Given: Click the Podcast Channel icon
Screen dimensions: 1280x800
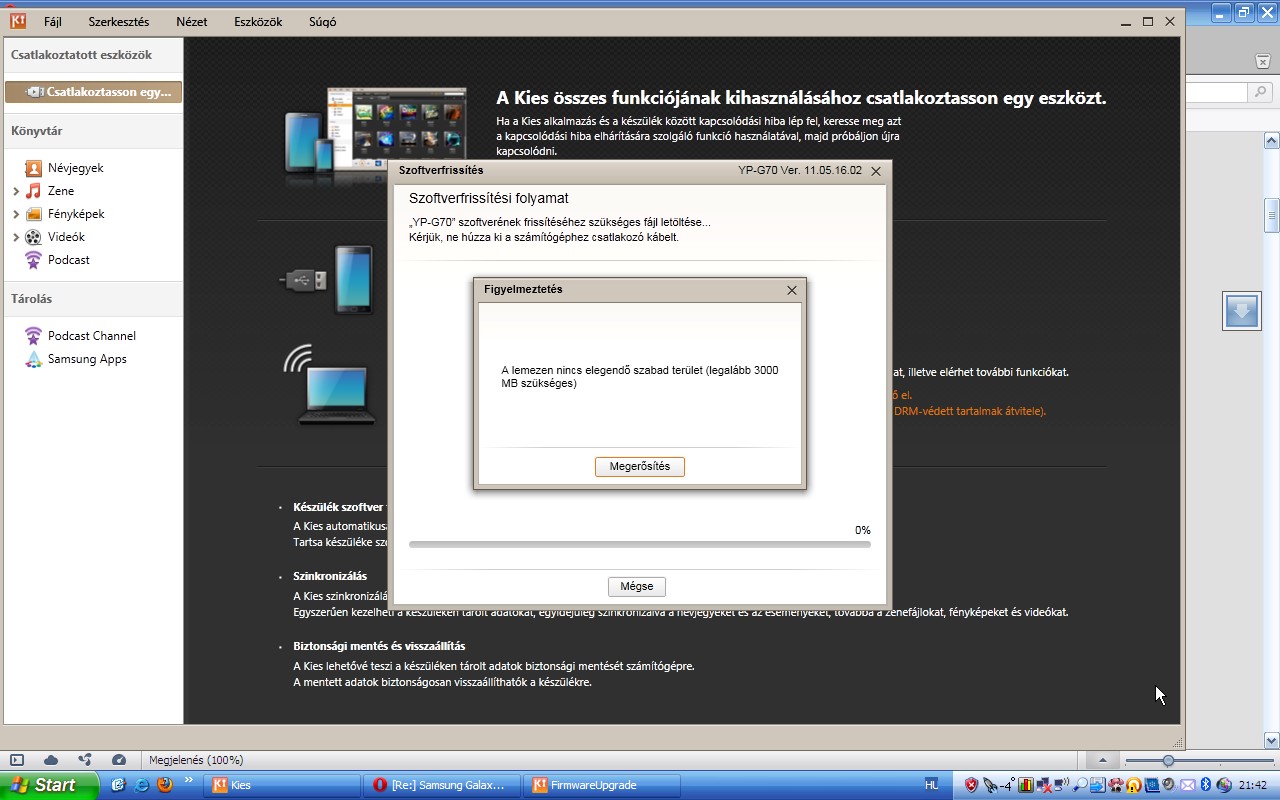Looking at the screenshot, I should [34, 336].
